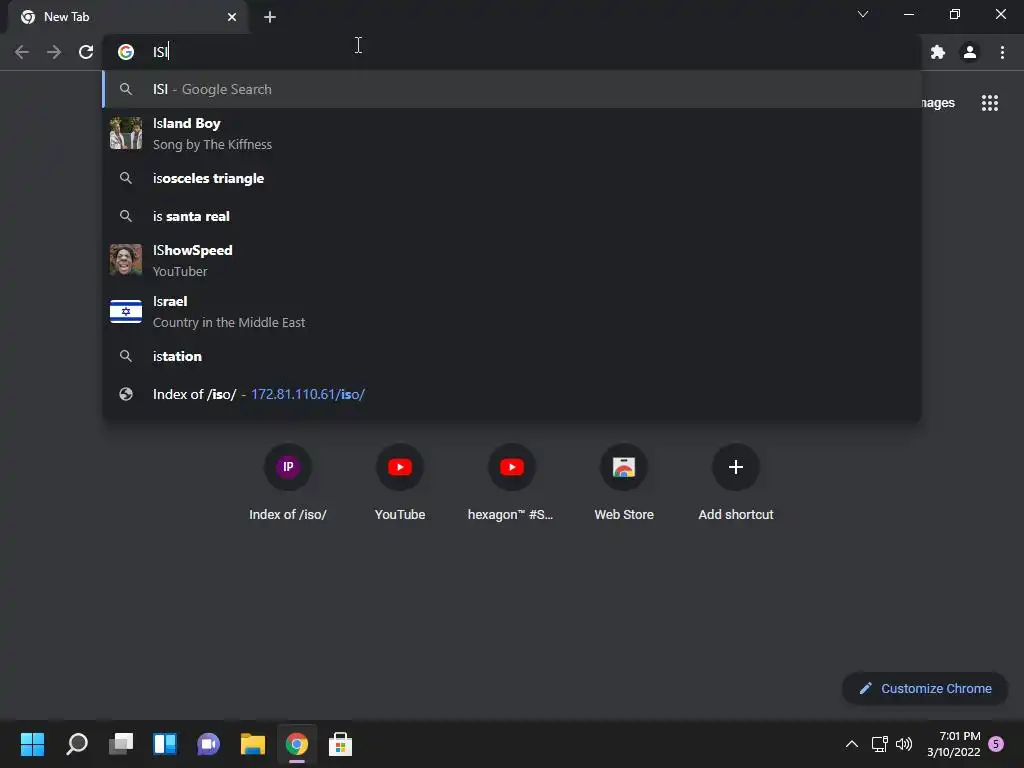Close the New Tab tab
This screenshot has width=1024, height=768.
pyautogui.click(x=232, y=17)
